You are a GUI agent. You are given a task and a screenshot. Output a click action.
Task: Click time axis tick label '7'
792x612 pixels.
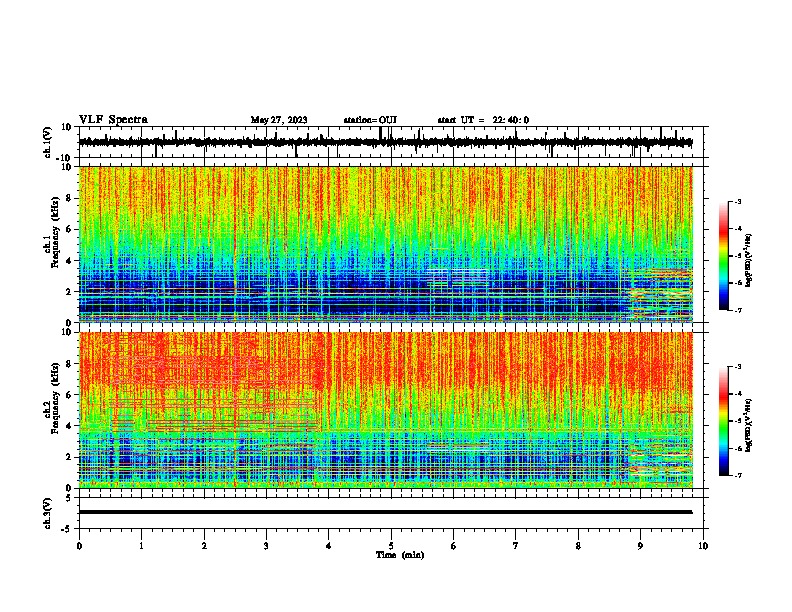tap(516, 546)
